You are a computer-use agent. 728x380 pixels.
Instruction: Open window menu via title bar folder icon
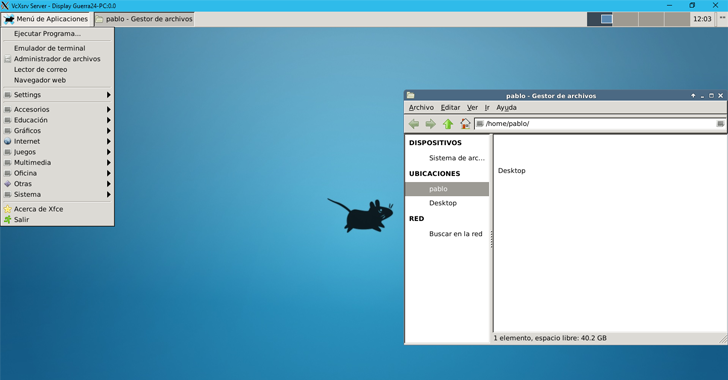(410, 95)
